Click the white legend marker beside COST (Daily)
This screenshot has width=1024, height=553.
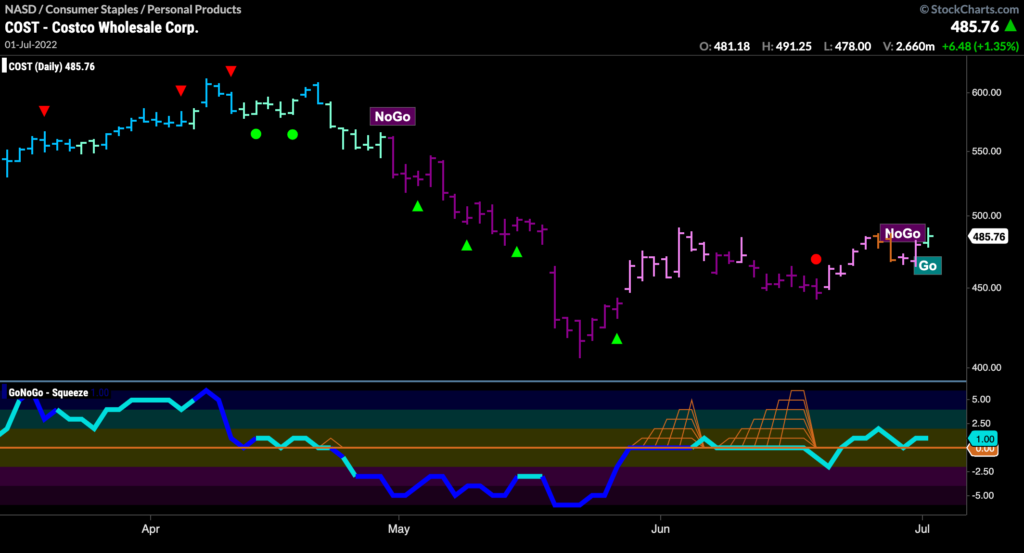tap(4, 66)
